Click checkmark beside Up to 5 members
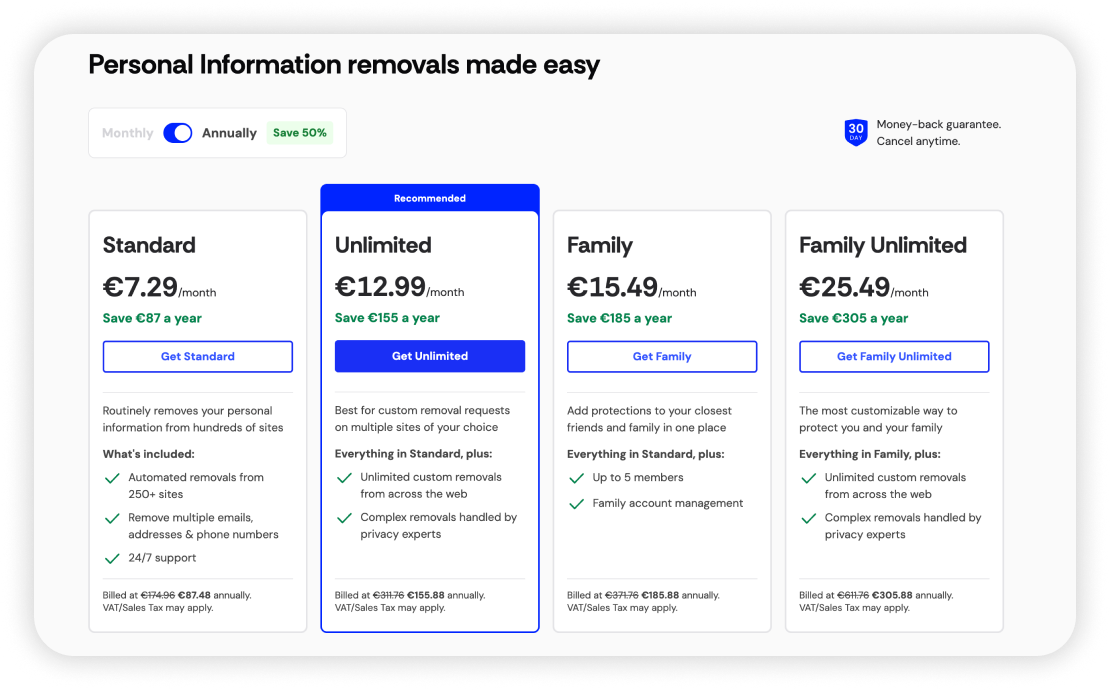This screenshot has height=690, width=1110. click(576, 478)
